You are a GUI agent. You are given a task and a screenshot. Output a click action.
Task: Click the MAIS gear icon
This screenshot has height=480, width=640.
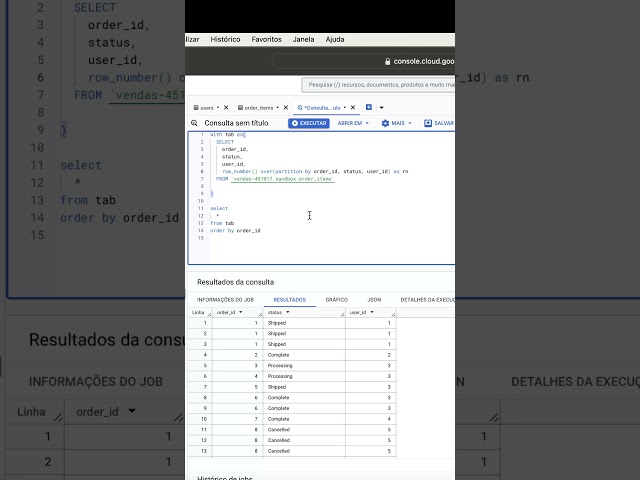click(385, 123)
